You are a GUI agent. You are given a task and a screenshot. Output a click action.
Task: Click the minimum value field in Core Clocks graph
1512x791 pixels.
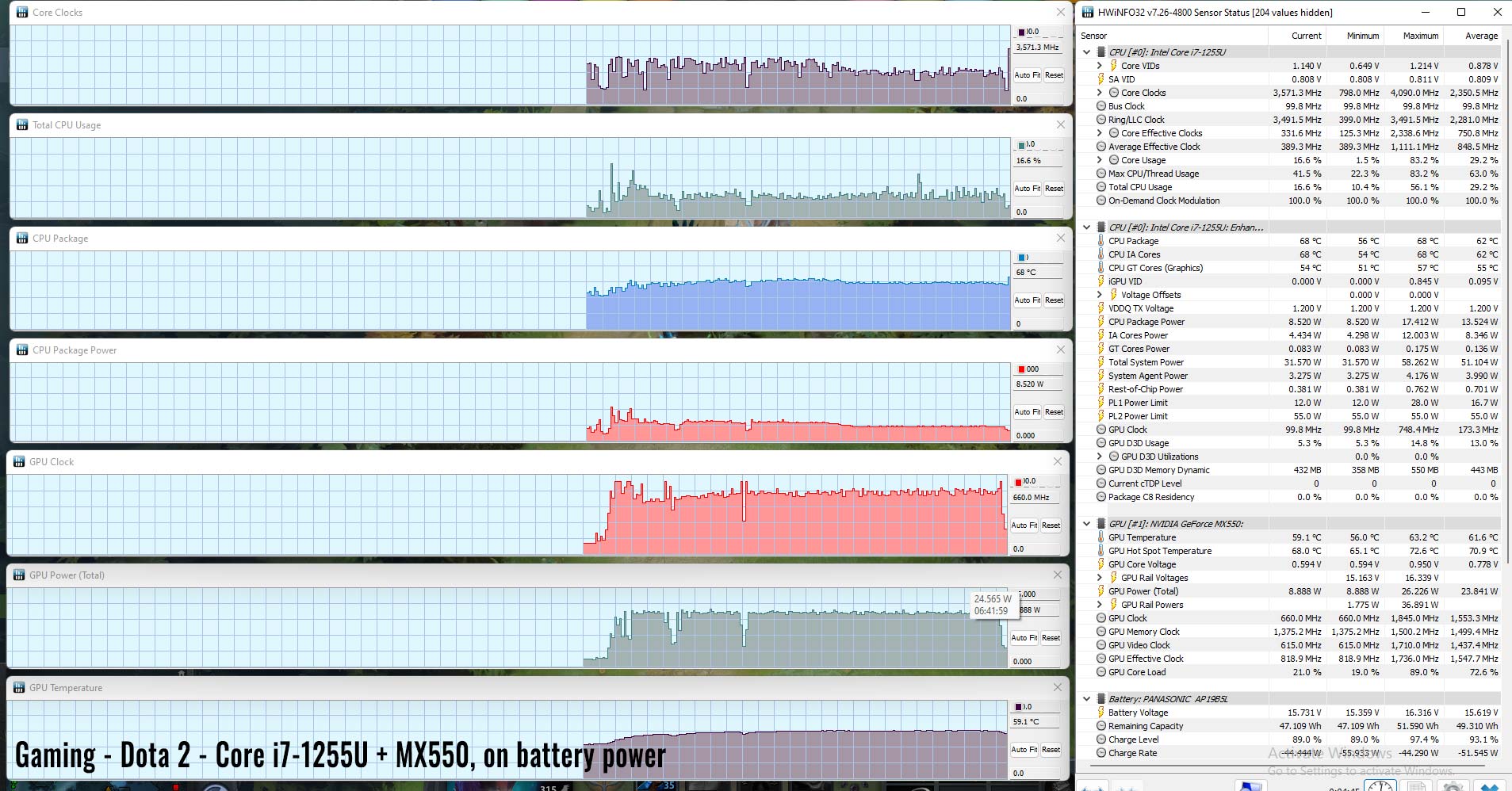(x=1038, y=99)
